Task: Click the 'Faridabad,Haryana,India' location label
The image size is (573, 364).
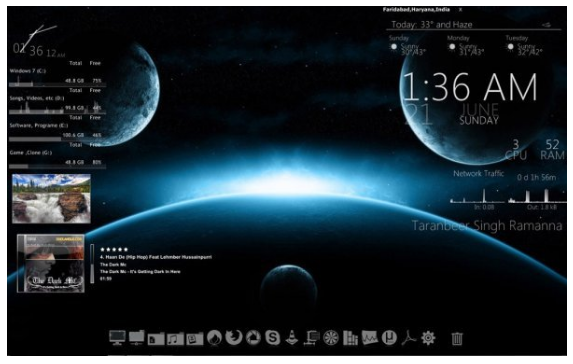Action: (x=417, y=10)
